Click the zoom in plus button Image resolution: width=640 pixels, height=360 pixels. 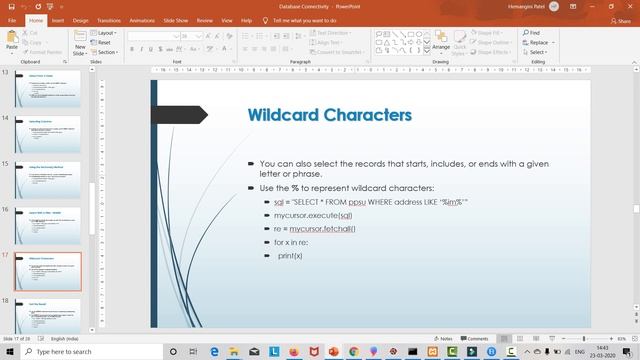pyautogui.click(x=611, y=339)
